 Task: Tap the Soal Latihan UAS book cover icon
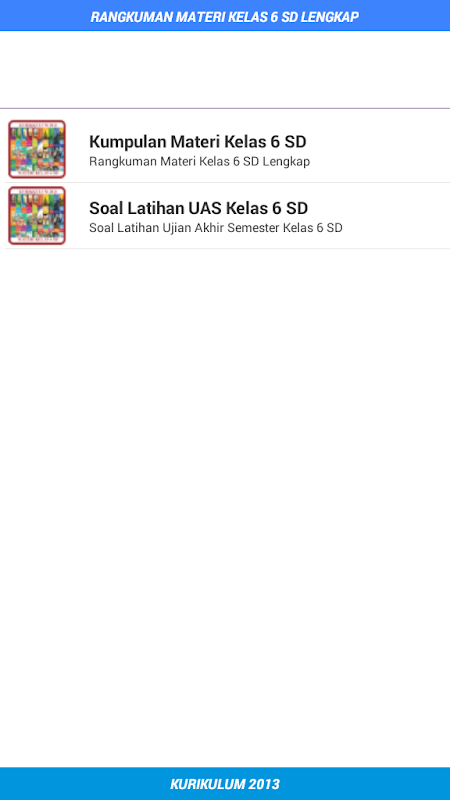click(x=37, y=215)
